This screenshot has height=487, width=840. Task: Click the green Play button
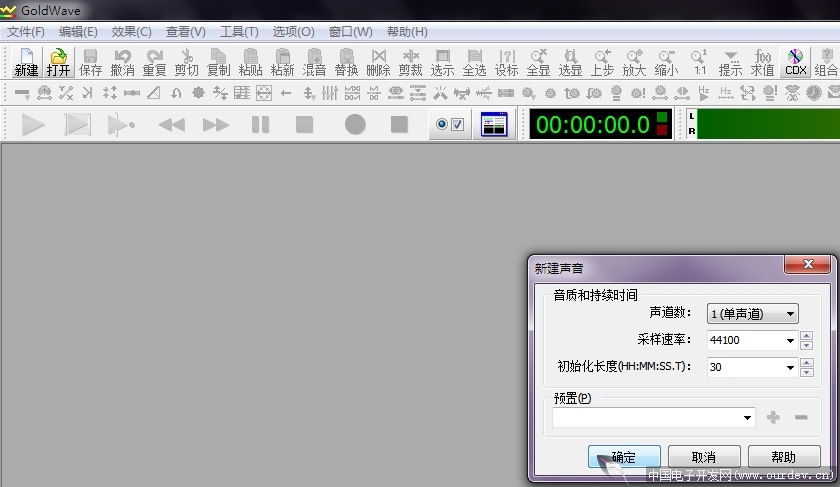point(33,124)
